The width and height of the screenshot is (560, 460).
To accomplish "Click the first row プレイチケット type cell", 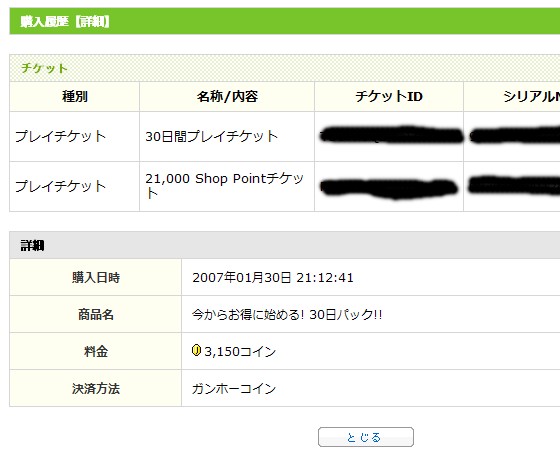I will pos(75,136).
